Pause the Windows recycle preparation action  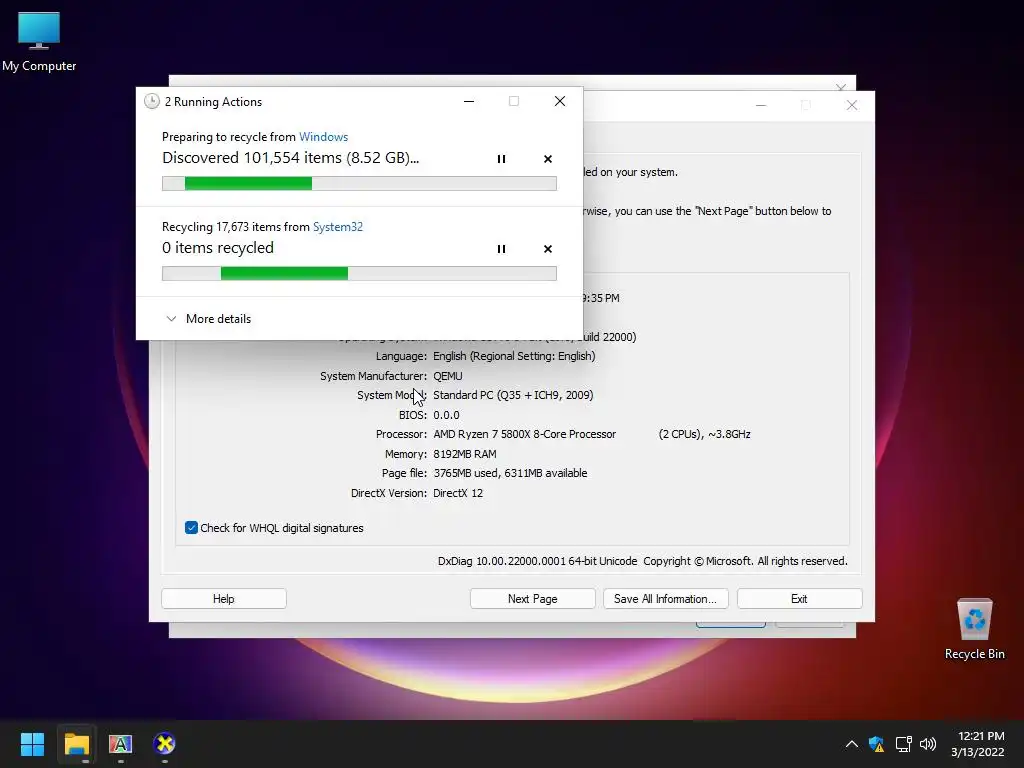click(501, 159)
